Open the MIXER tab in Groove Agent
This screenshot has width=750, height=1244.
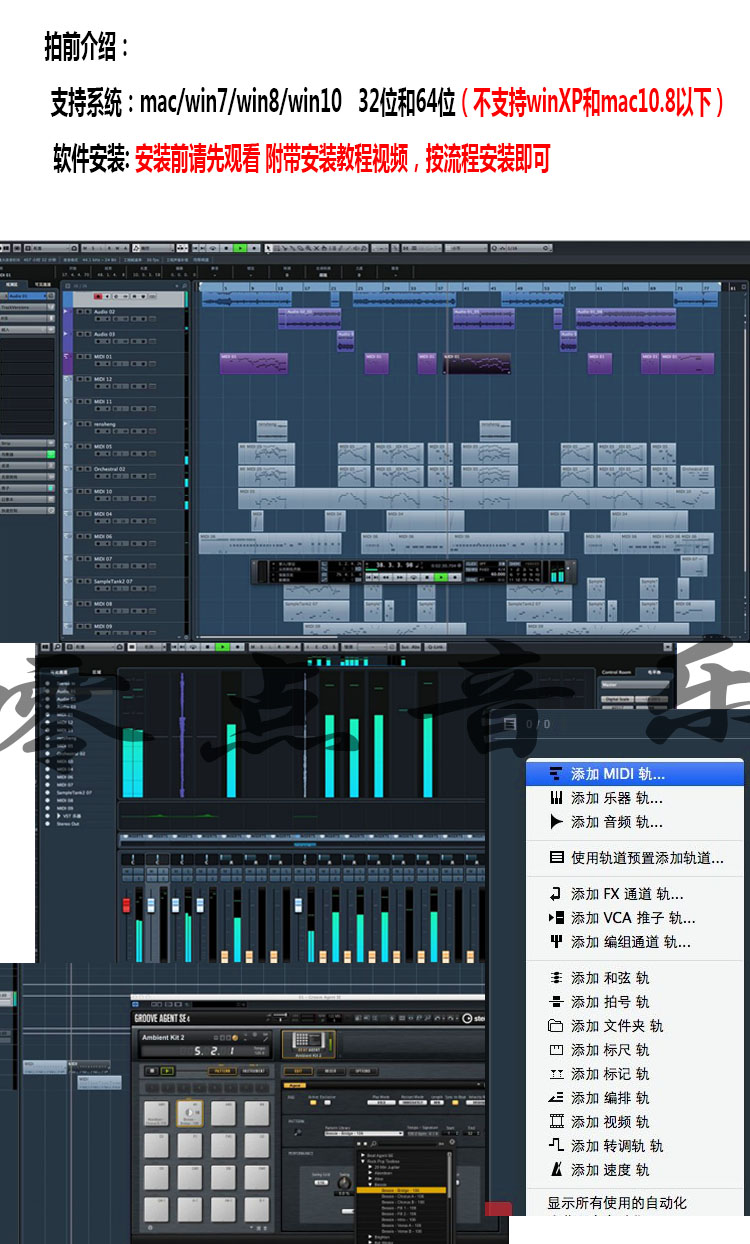click(x=330, y=1071)
